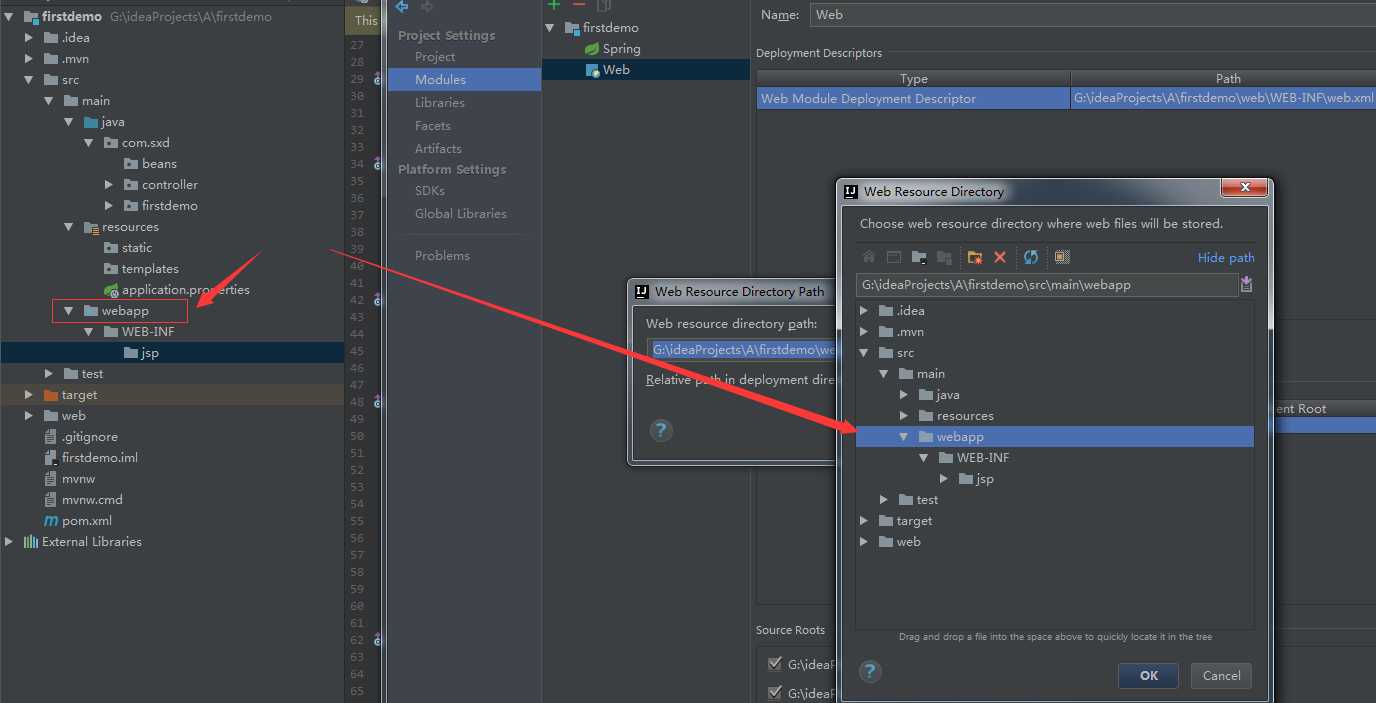Click the directory path input field
The image size is (1376, 703).
[x=1047, y=285]
